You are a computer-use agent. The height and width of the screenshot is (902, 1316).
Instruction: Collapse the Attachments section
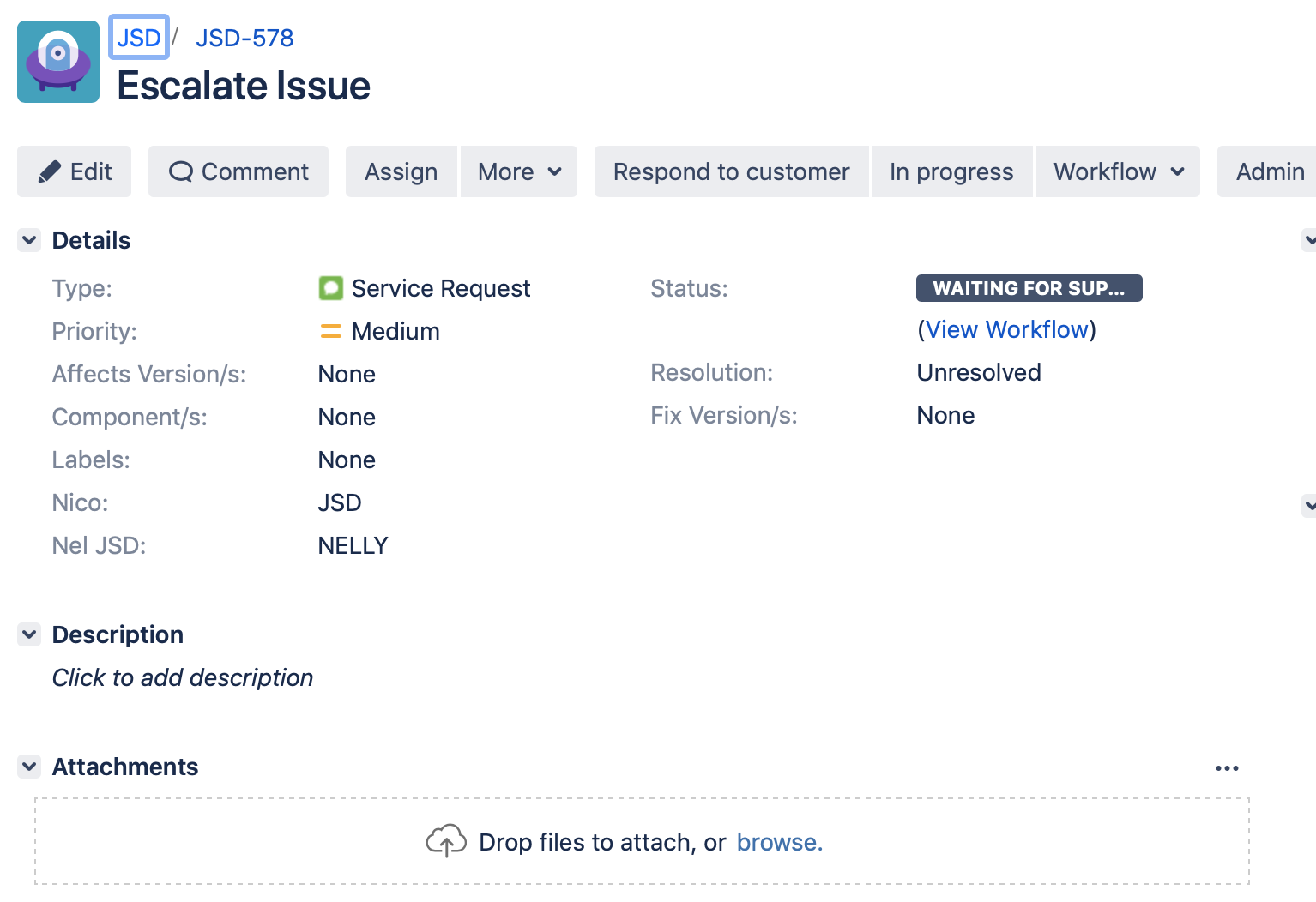[x=30, y=767]
